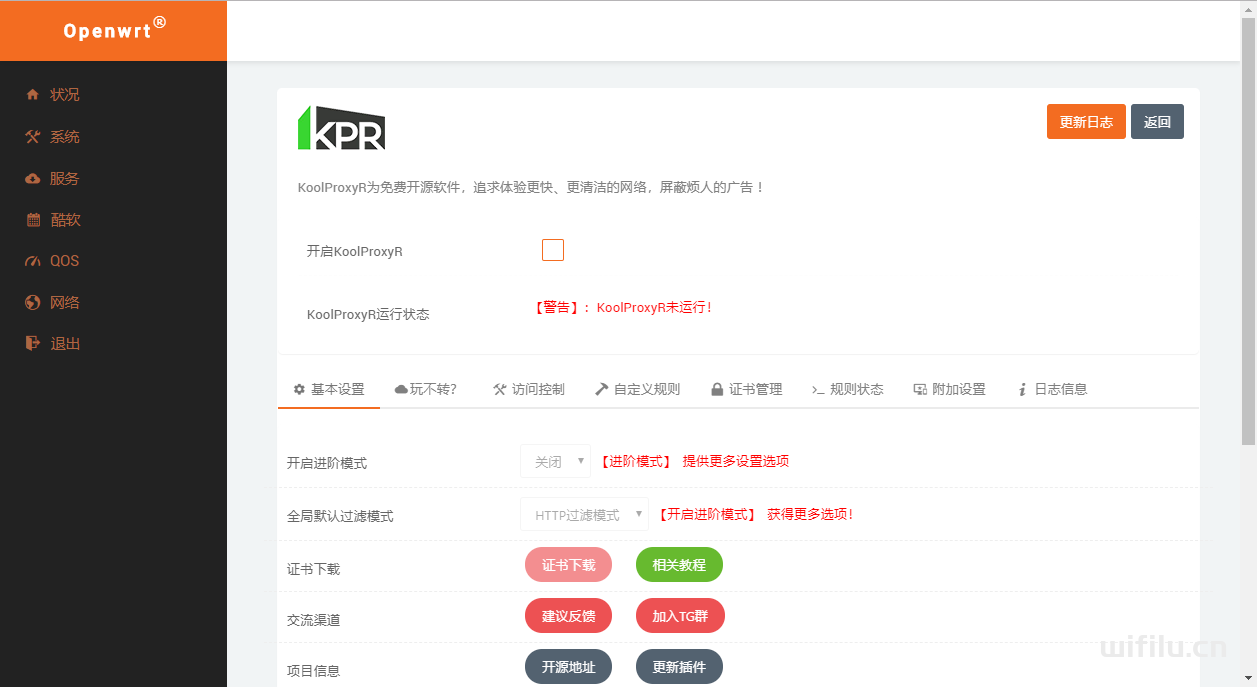
Task: Click the 项目信息 row label
Action: click(313, 671)
